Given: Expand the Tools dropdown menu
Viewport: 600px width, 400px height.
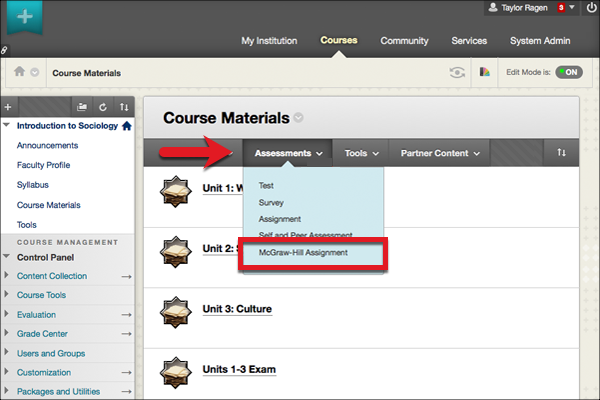Looking at the screenshot, I should click(361, 154).
